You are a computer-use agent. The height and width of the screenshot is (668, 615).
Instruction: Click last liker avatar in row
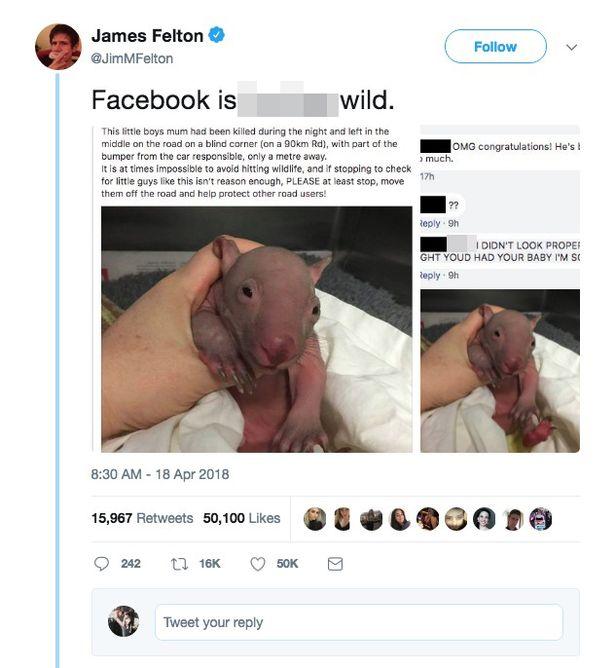540,518
